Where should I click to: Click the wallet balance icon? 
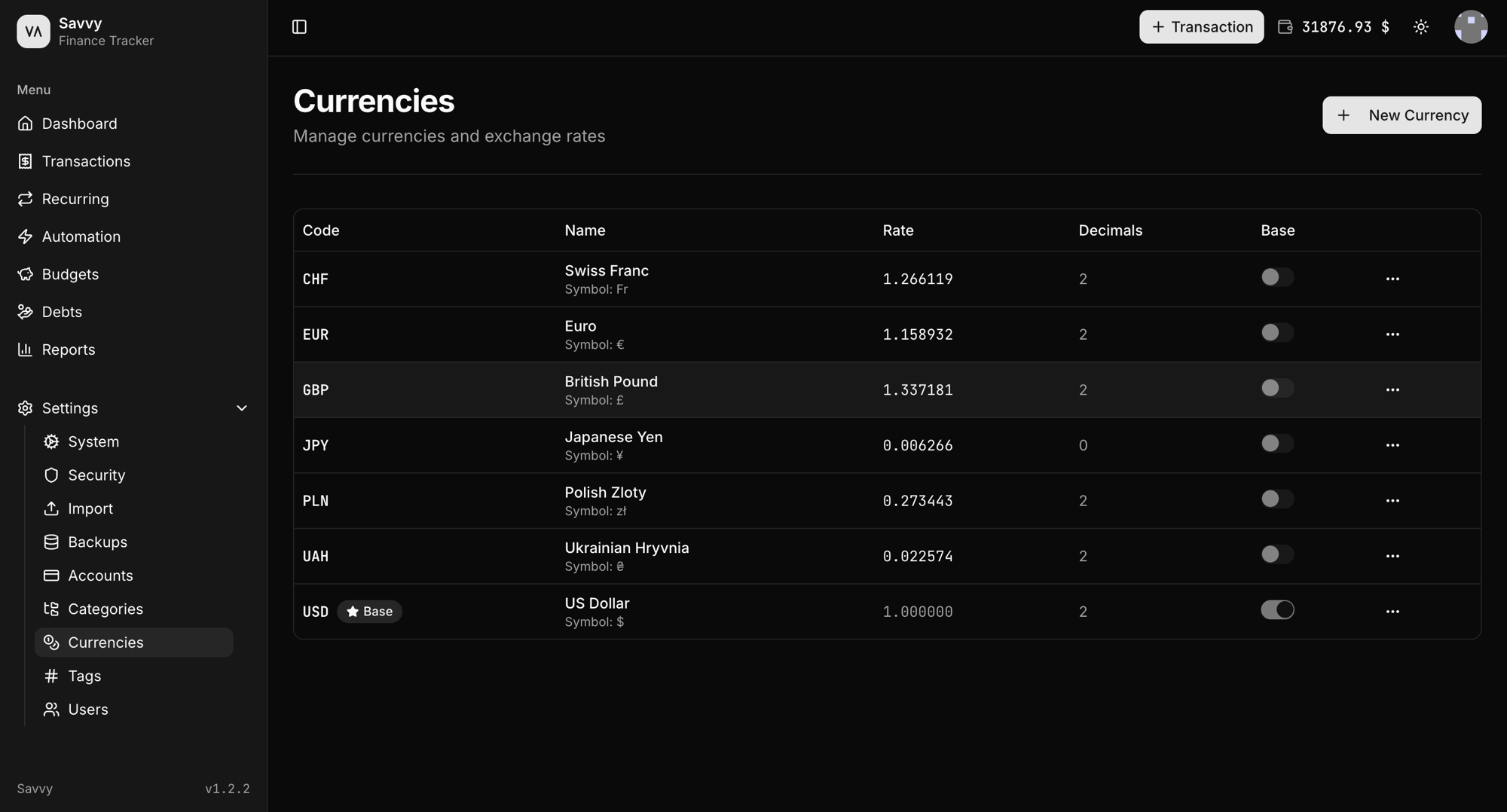pyautogui.click(x=1285, y=27)
